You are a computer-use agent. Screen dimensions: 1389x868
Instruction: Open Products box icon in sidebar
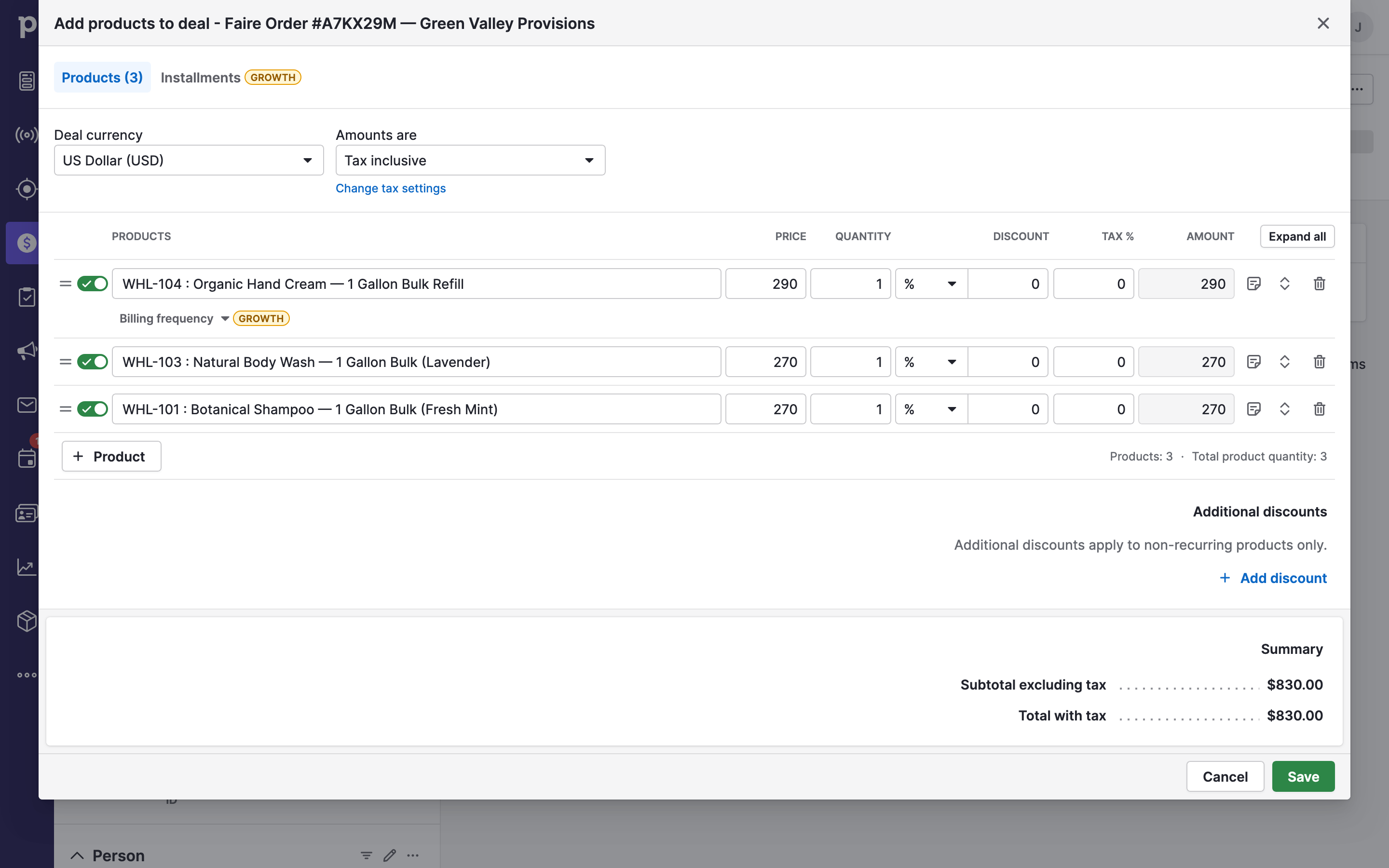click(27, 621)
